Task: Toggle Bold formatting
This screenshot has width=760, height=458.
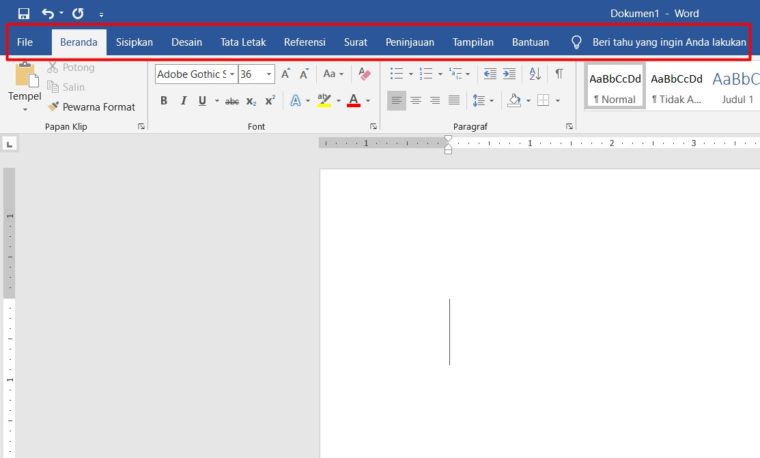Action: coord(164,100)
